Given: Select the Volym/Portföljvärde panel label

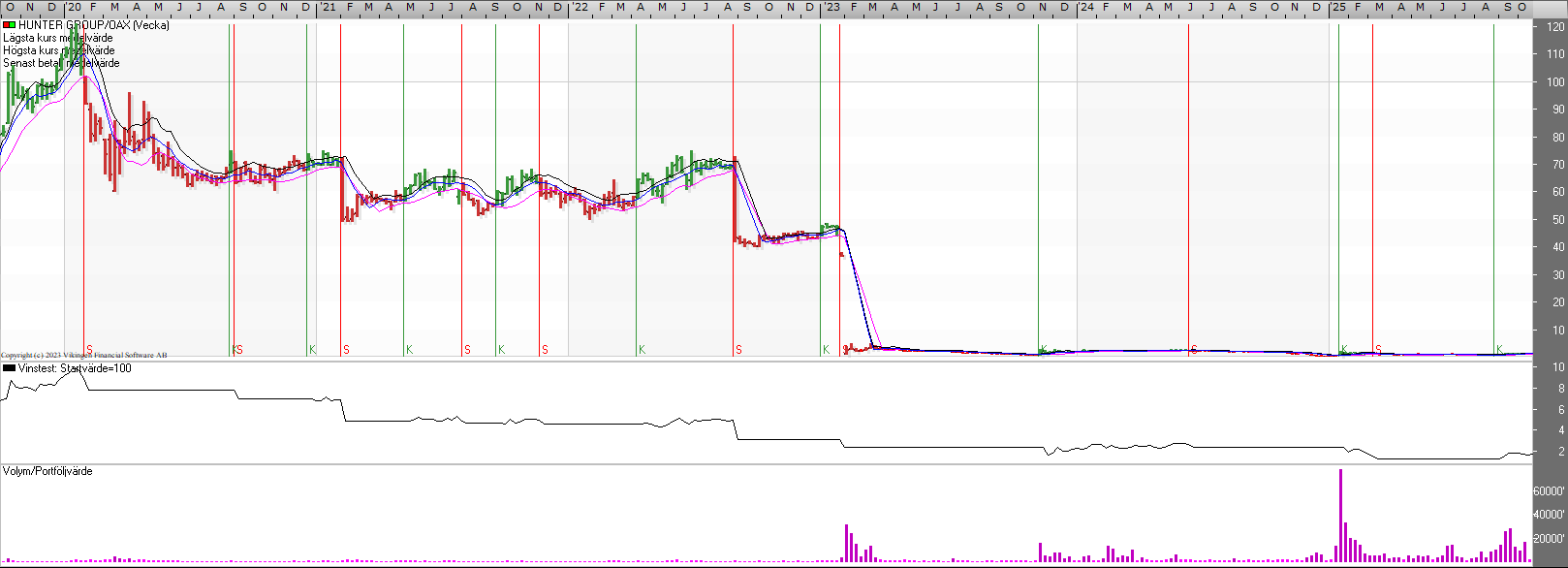Looking at the screenshot, I should (47, 471).
